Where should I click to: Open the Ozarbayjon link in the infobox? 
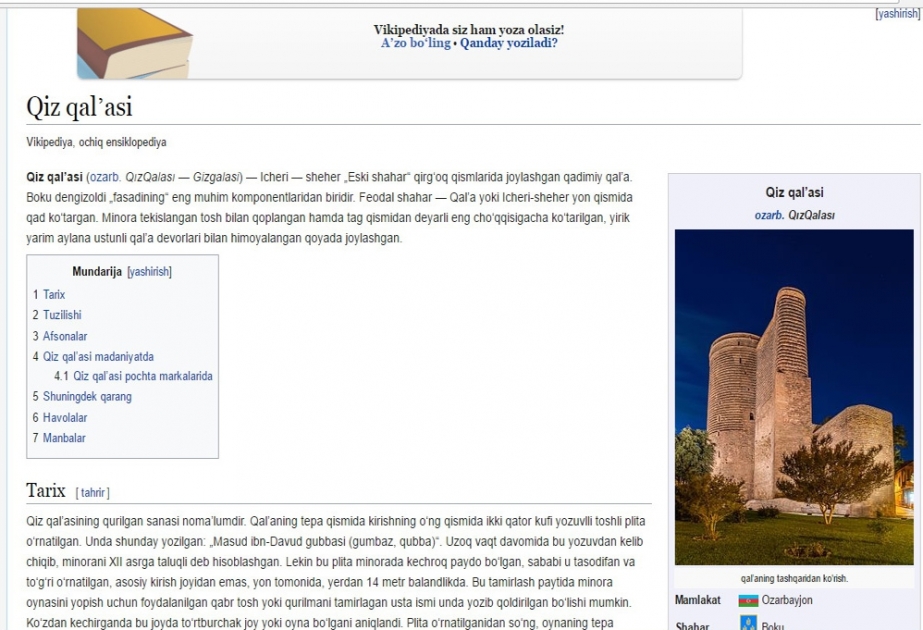pos(787,600)
